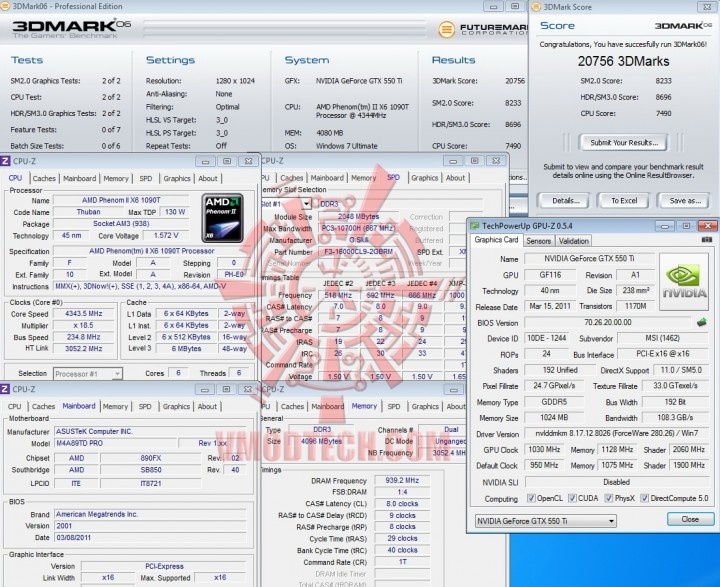Click the DRAM Frequency value 939.2 MHz
The height and width of the screenshot is (587, 720).
coord(402,480)
